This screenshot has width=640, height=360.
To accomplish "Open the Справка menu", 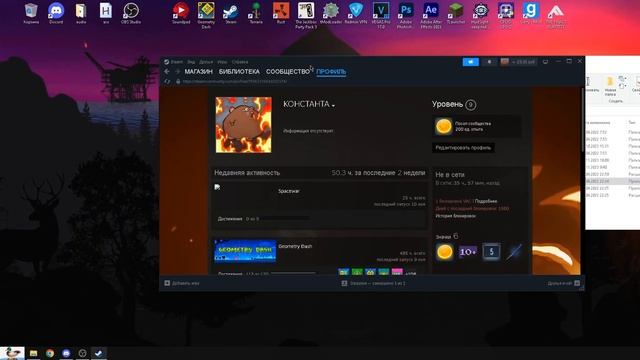I will click(240, 62).
